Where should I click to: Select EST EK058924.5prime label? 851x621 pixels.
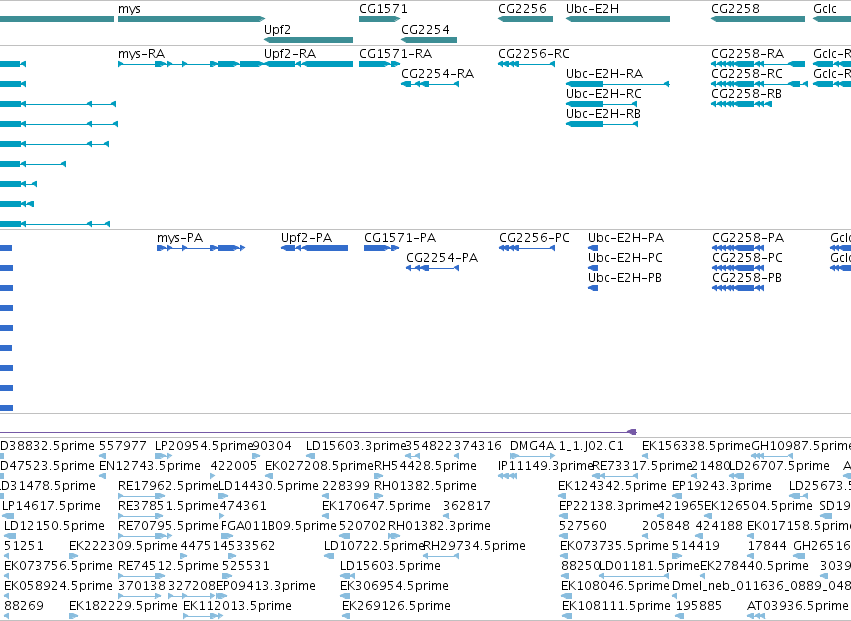pos(59,586)
